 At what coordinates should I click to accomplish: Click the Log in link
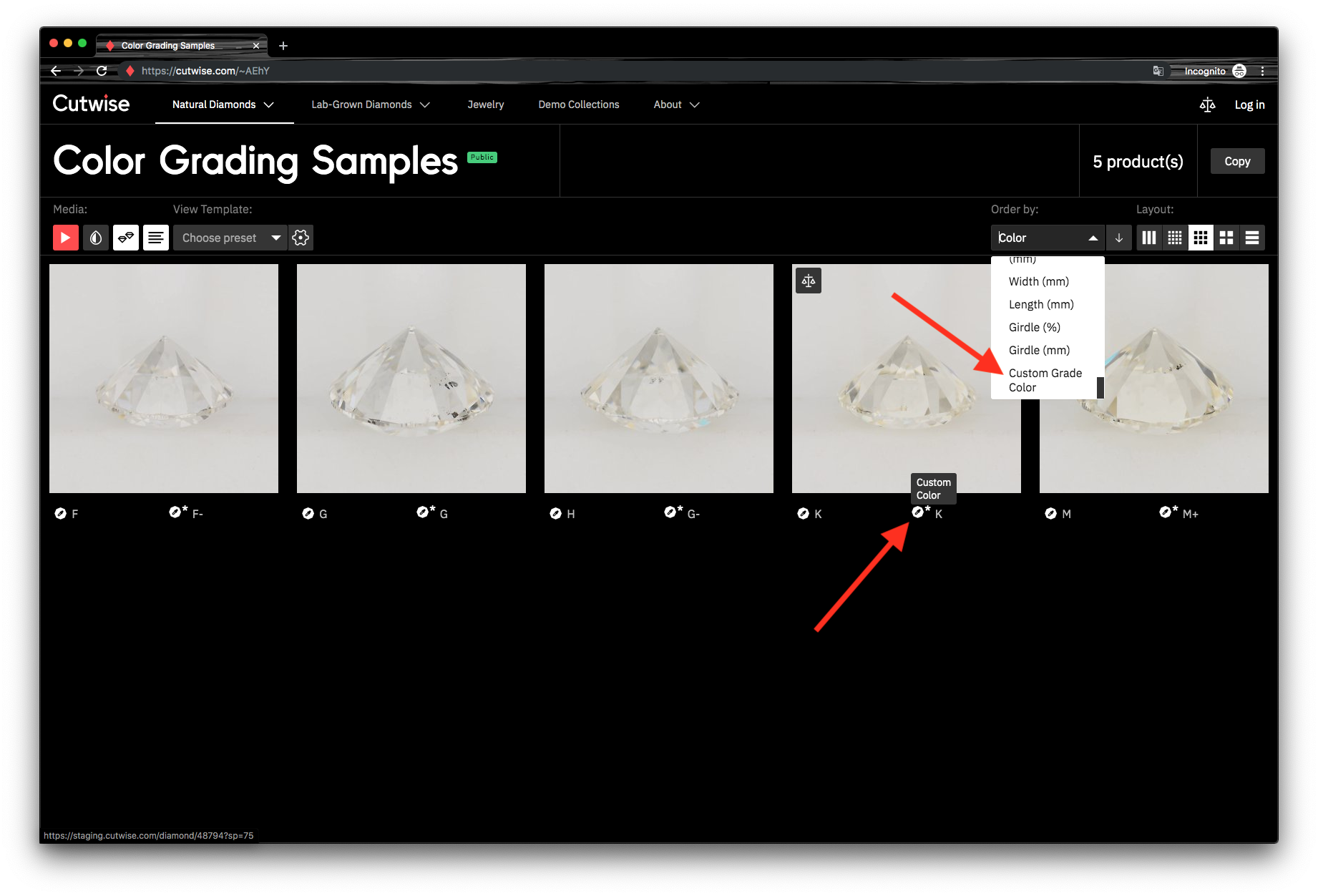1249,104
